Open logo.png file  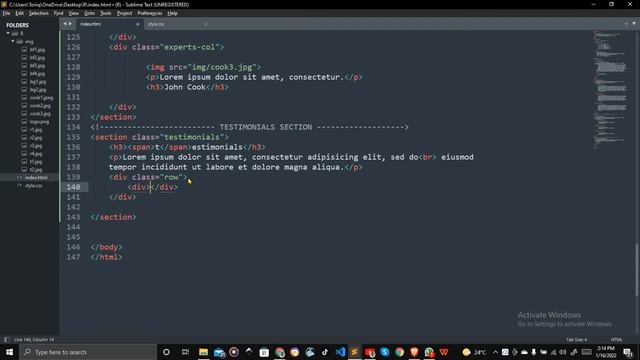39,122
